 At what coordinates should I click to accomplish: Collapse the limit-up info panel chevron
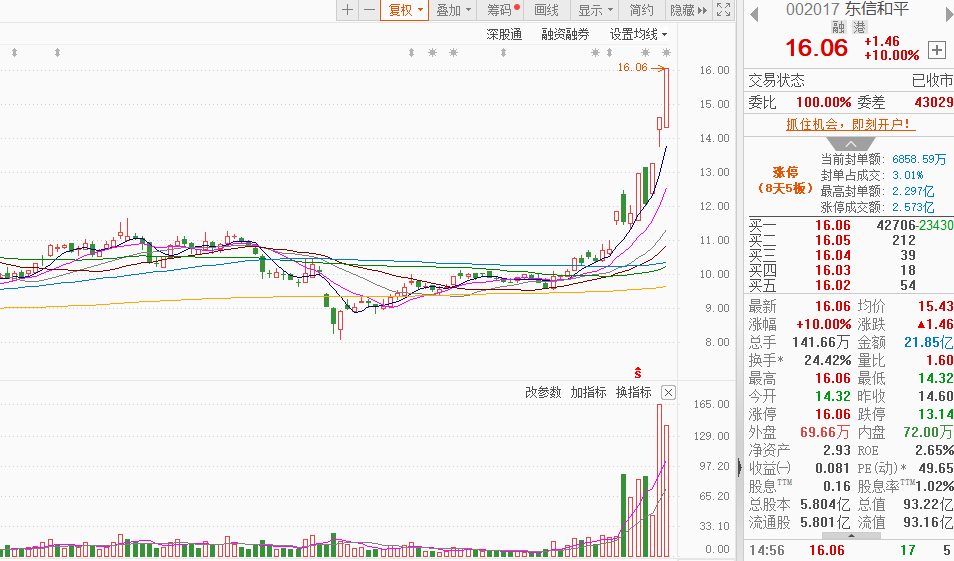pos(851,144)
